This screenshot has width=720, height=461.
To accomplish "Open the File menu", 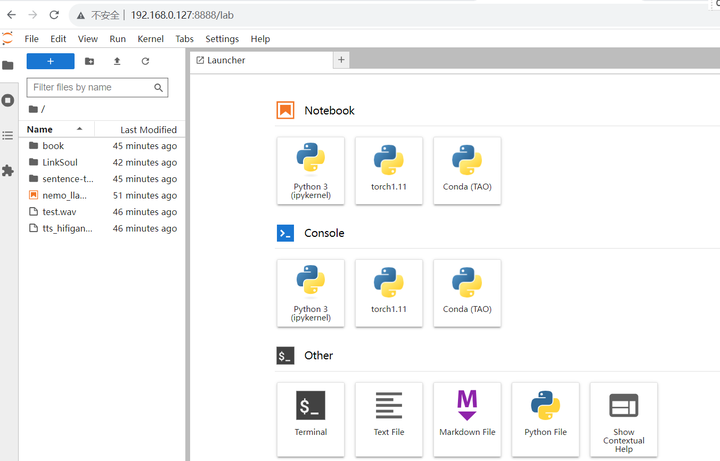I will point(31,39).
